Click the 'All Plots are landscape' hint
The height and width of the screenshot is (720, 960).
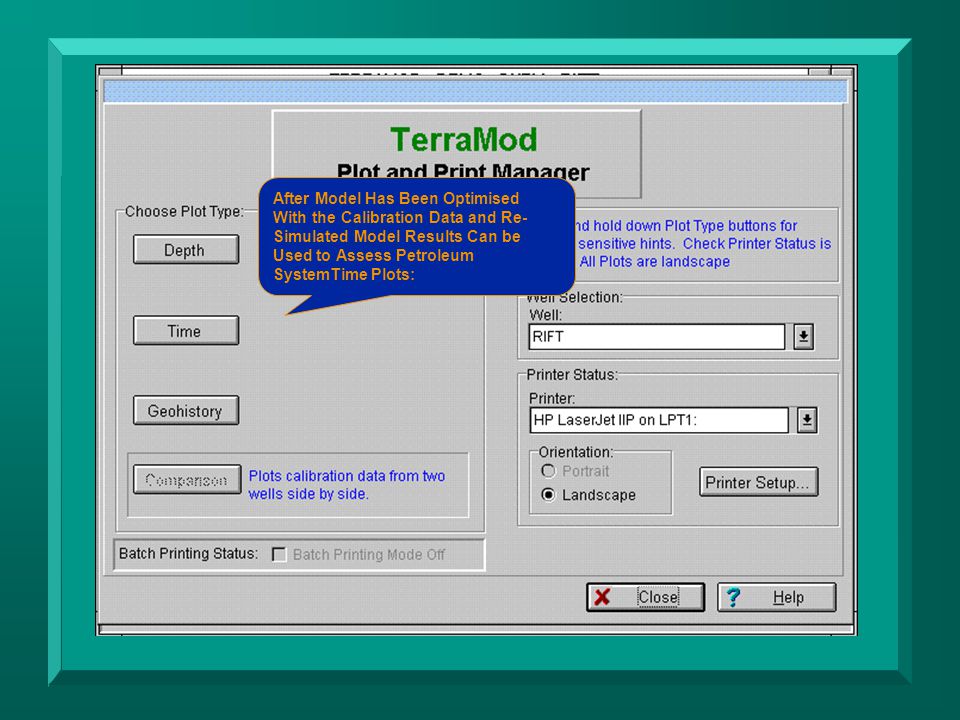(654, 261)
